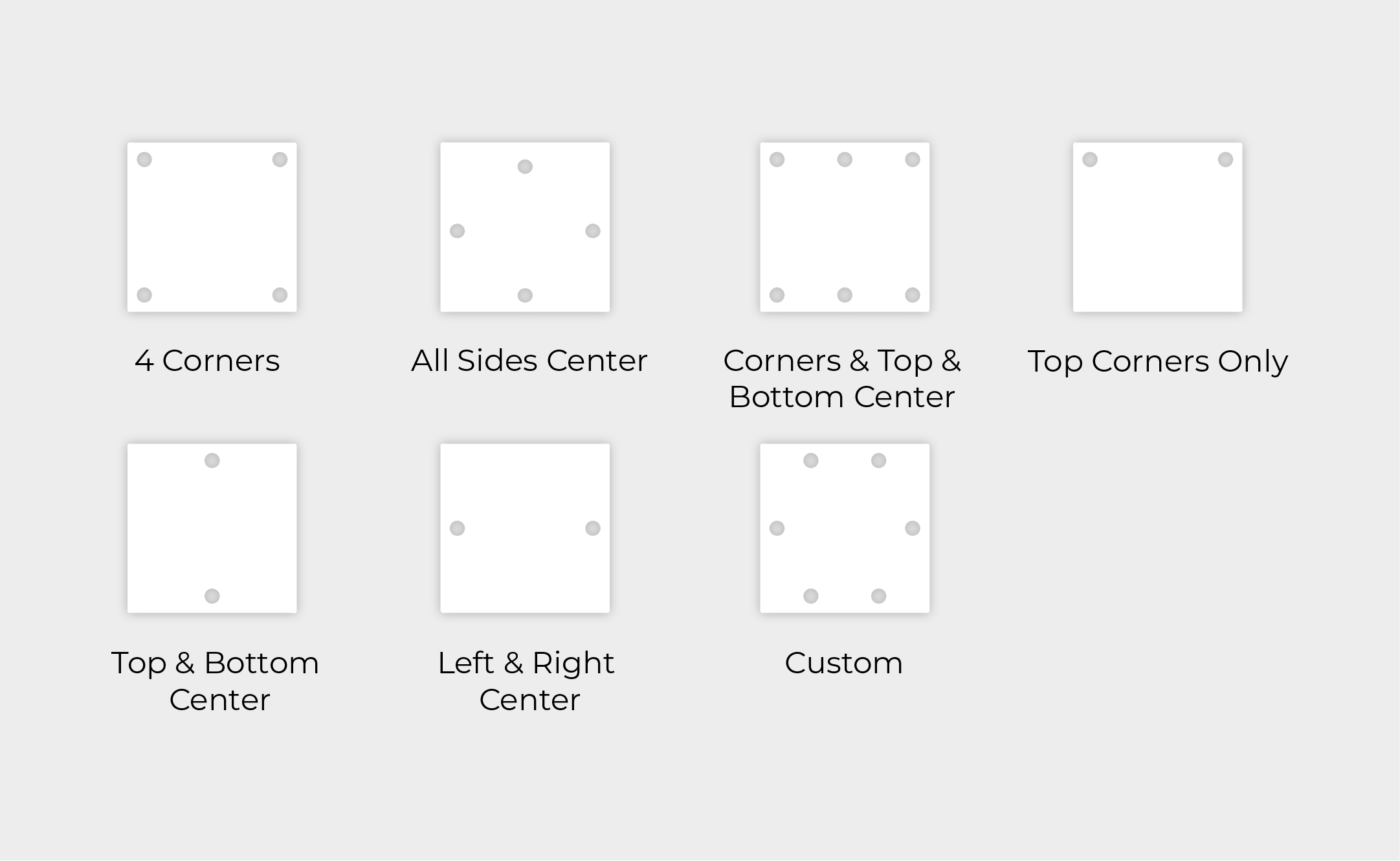Select the 4 Corners hole layout diagram

click(x=212, y=227)
